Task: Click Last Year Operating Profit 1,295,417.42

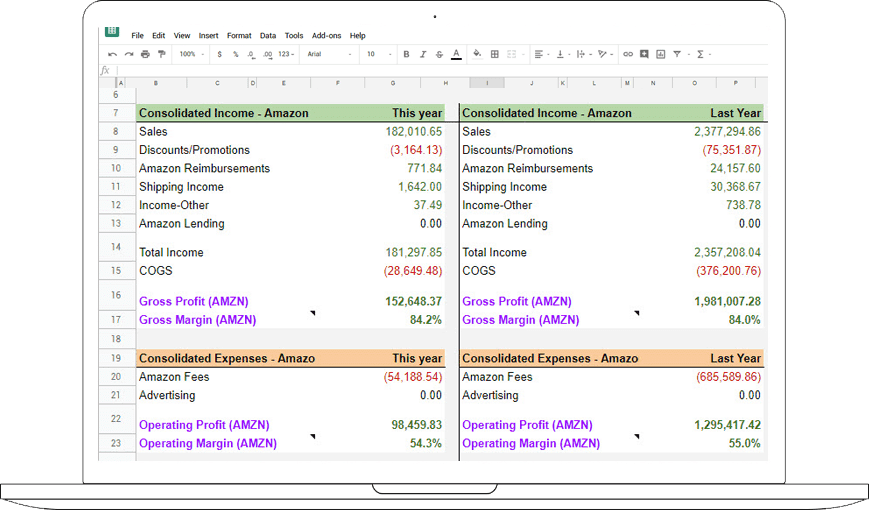Action: pyautogui.click(x=727, y=425)
